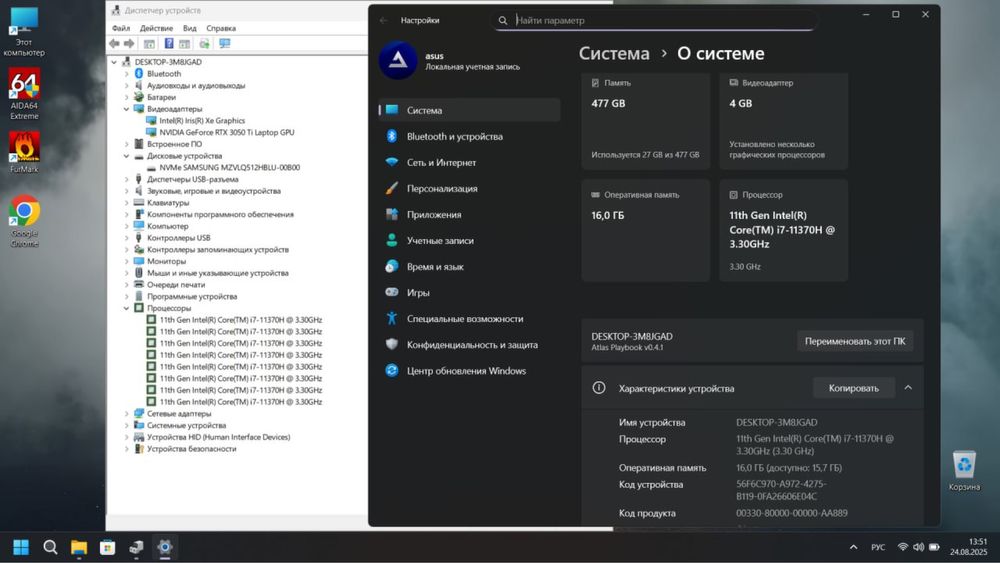Screen dimensions: 1000x563
Task: Select Контроллеры USB tree item
Action: click(x=178, y=238)
